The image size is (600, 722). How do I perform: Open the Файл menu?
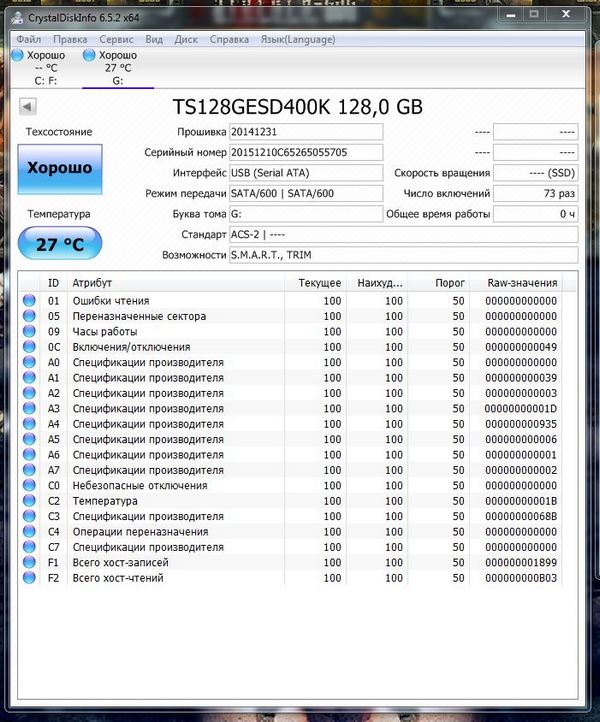tap(29, 39)
